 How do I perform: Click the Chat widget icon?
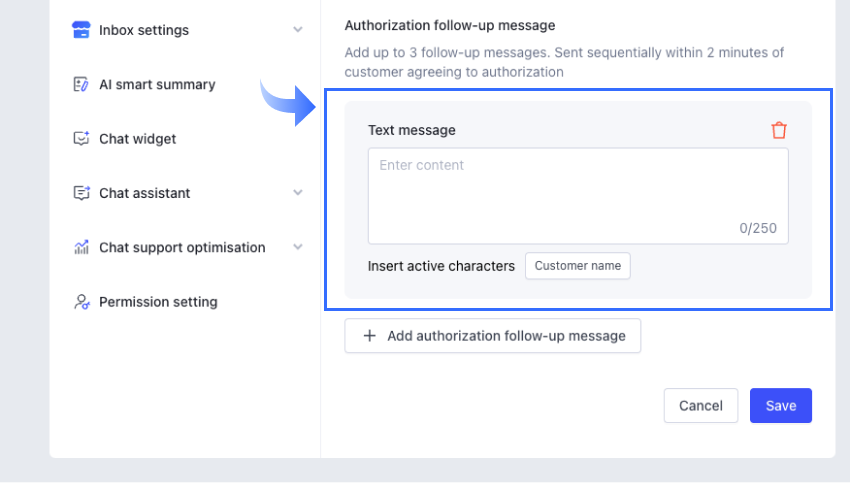(82, 139)
